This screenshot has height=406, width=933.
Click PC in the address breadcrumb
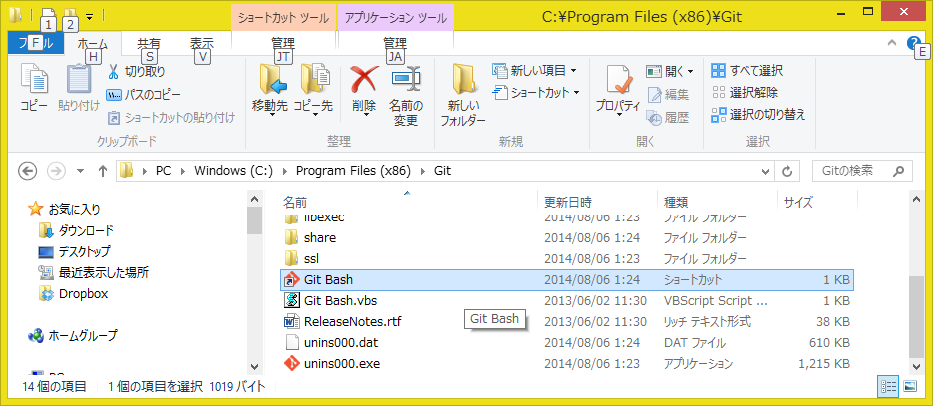pyautogui.click(x=163, y=171)
